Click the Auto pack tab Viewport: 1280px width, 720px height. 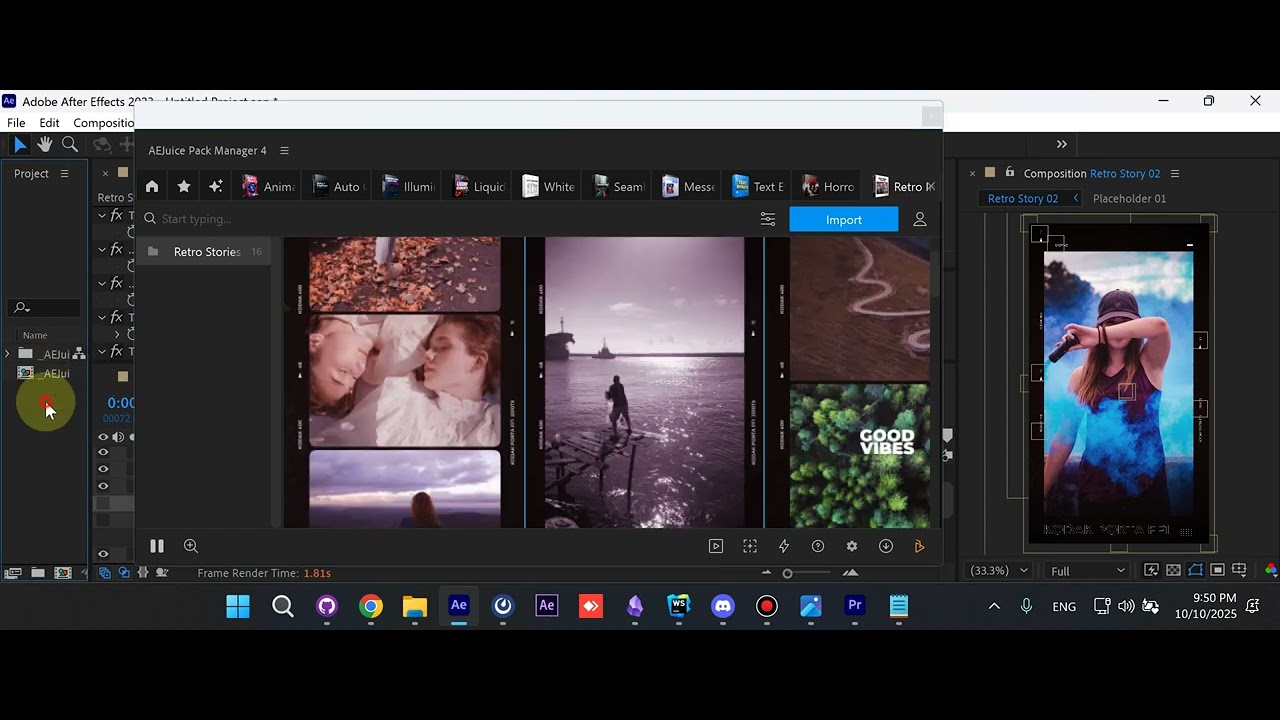click(x=338, y=186)
